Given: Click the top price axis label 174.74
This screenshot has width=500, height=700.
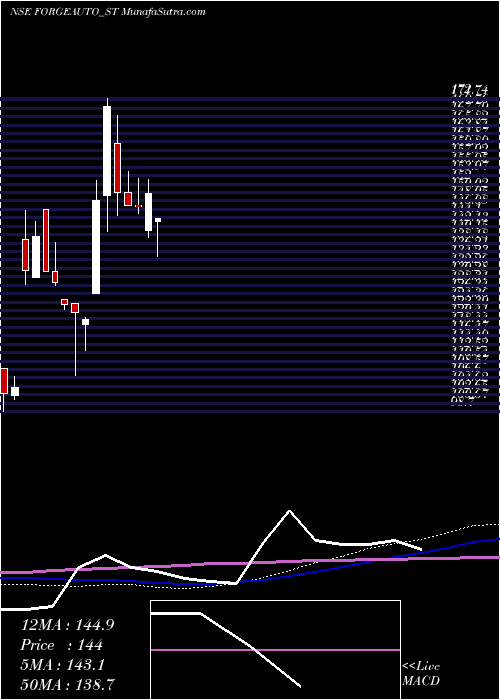Looking at the screenshot, I should coord(470,91).
